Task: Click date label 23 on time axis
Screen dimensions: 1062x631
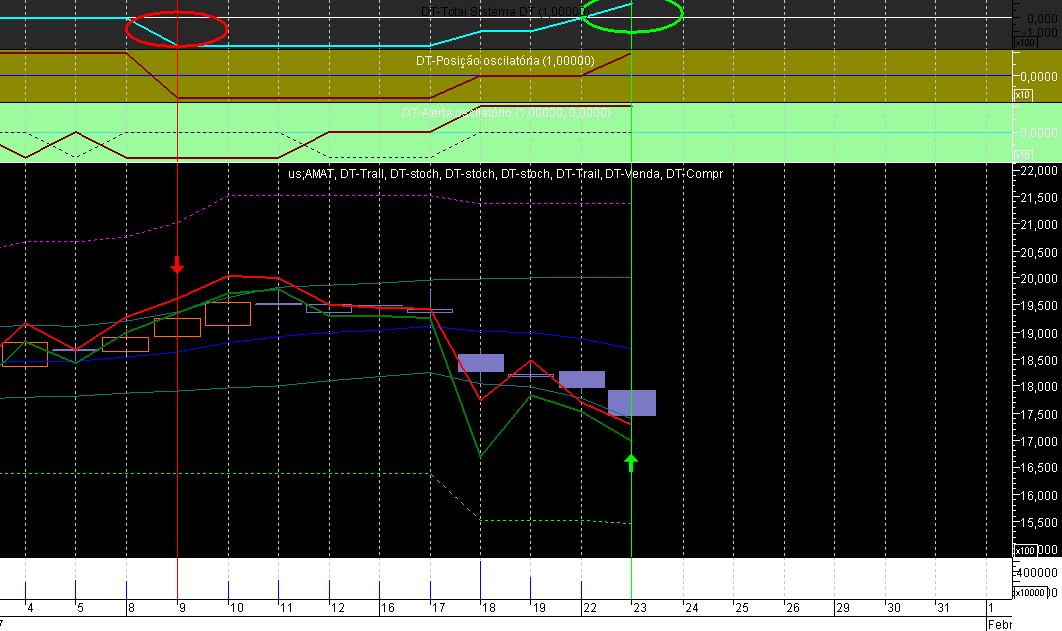Action: click(640, 608)
